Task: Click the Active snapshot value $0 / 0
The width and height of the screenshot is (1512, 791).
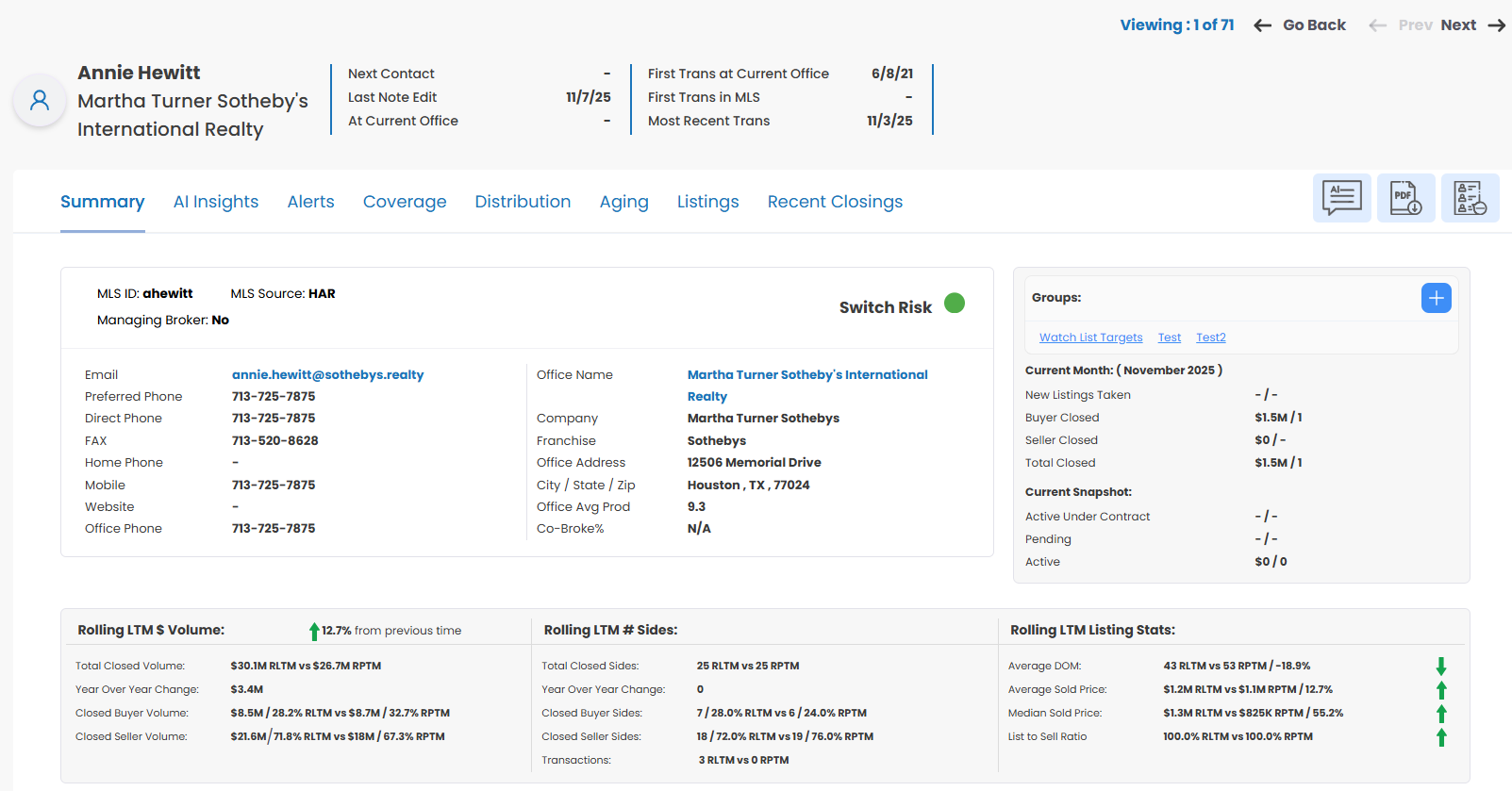Action: (x=1271, y=562)
